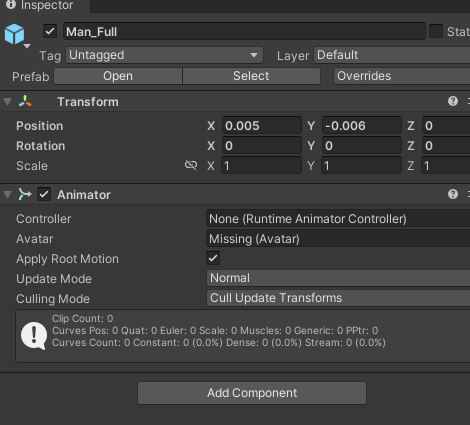This screenshot has width=470, height=425.
Task: Uncheck Apply Root Motion
Action: (213, 258)
